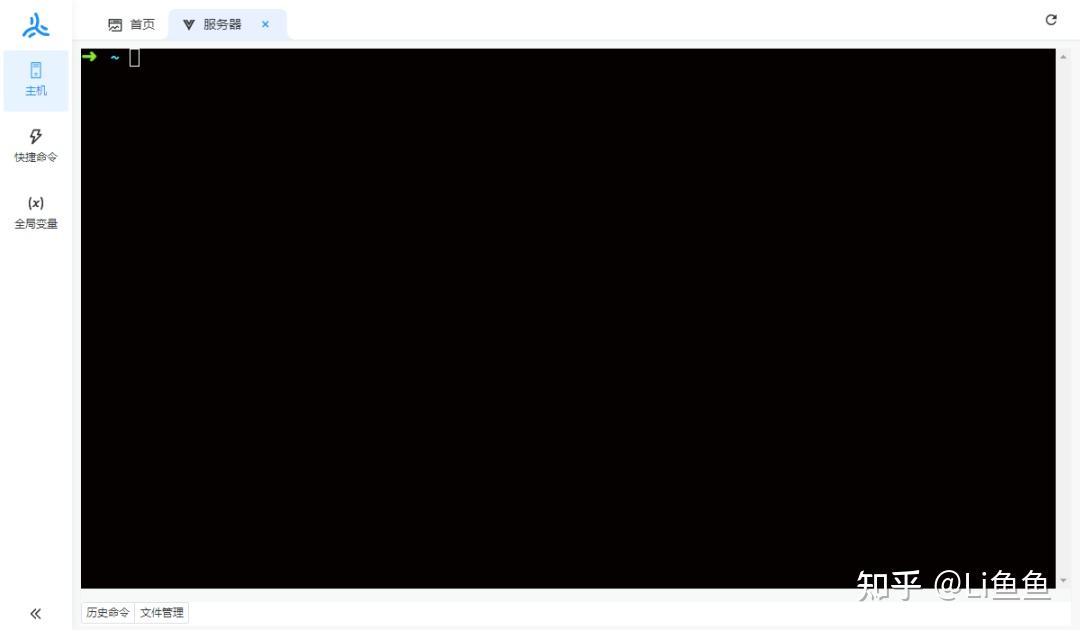Close the 服务器 tab
Screen dimensions: 1080x630
265,24
